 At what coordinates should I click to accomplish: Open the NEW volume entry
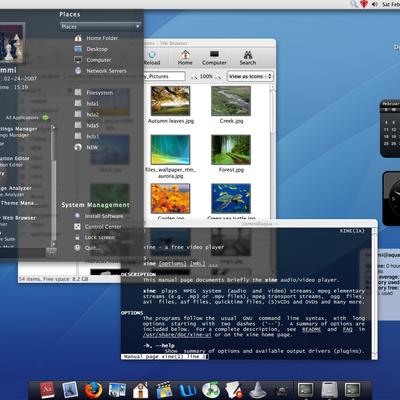(86, 147)
